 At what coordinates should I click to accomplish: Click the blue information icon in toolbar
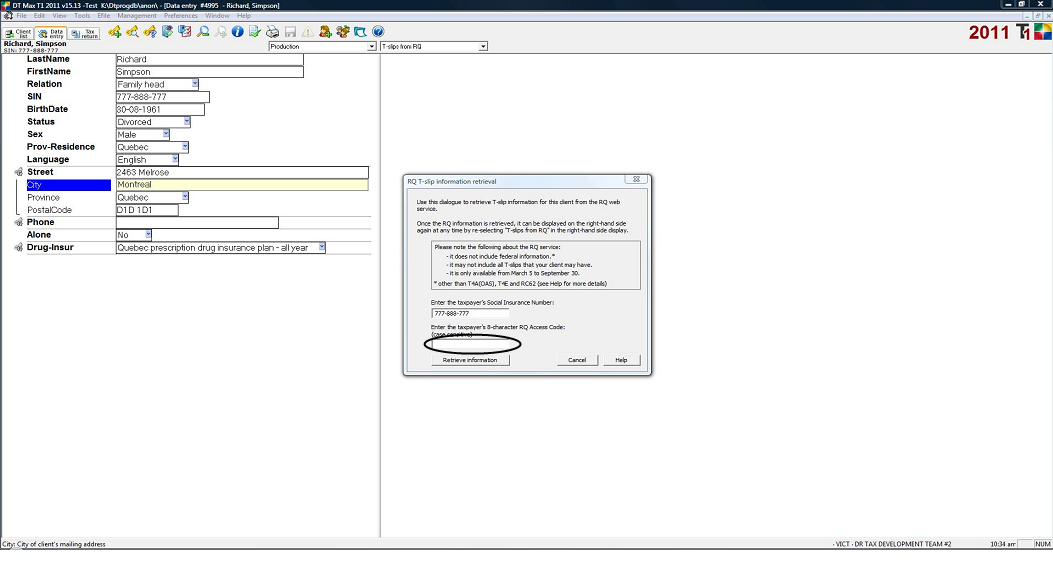(x=237, y=32)
